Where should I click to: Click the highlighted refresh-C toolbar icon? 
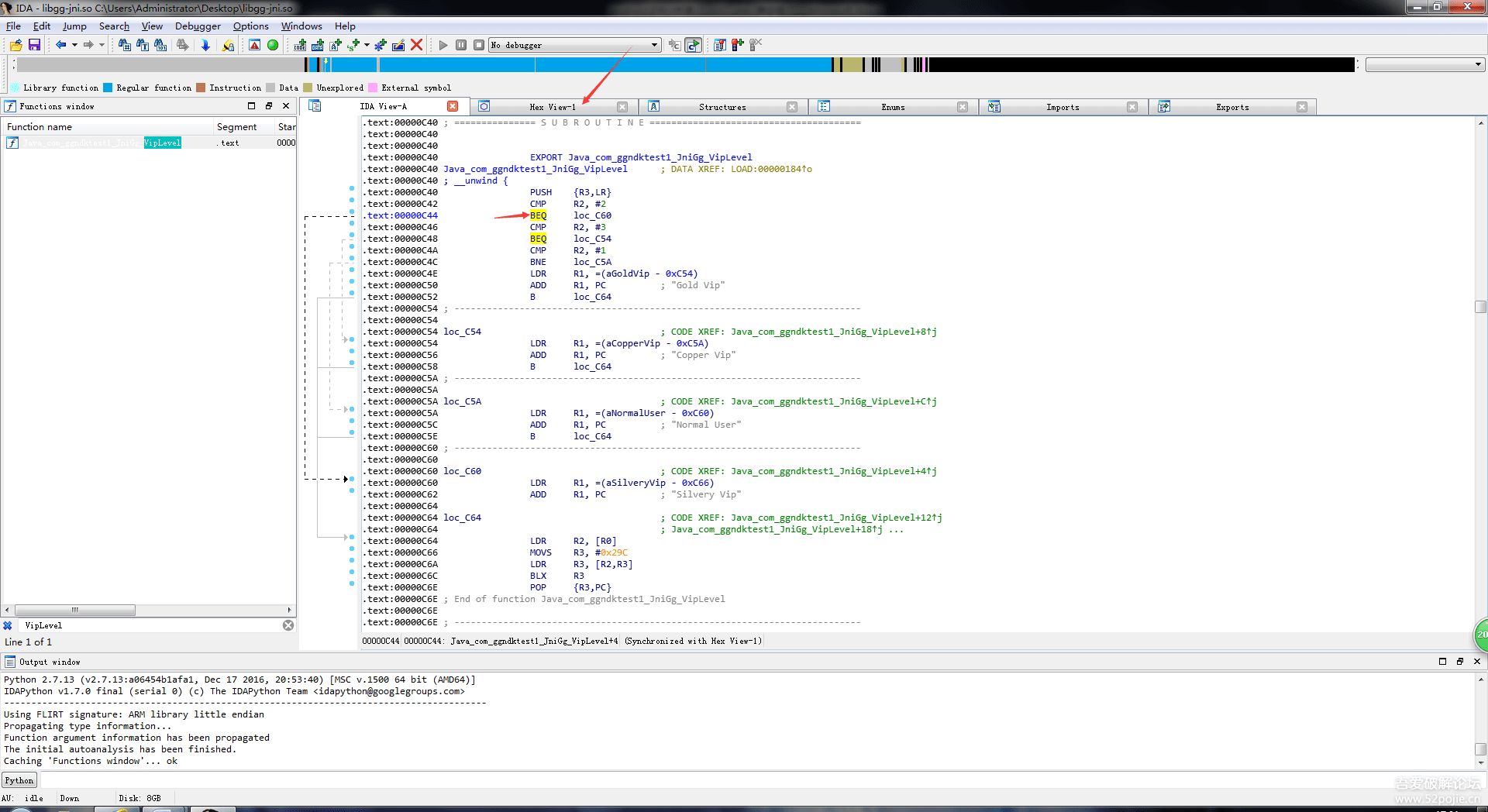click(x=694, y=45)
